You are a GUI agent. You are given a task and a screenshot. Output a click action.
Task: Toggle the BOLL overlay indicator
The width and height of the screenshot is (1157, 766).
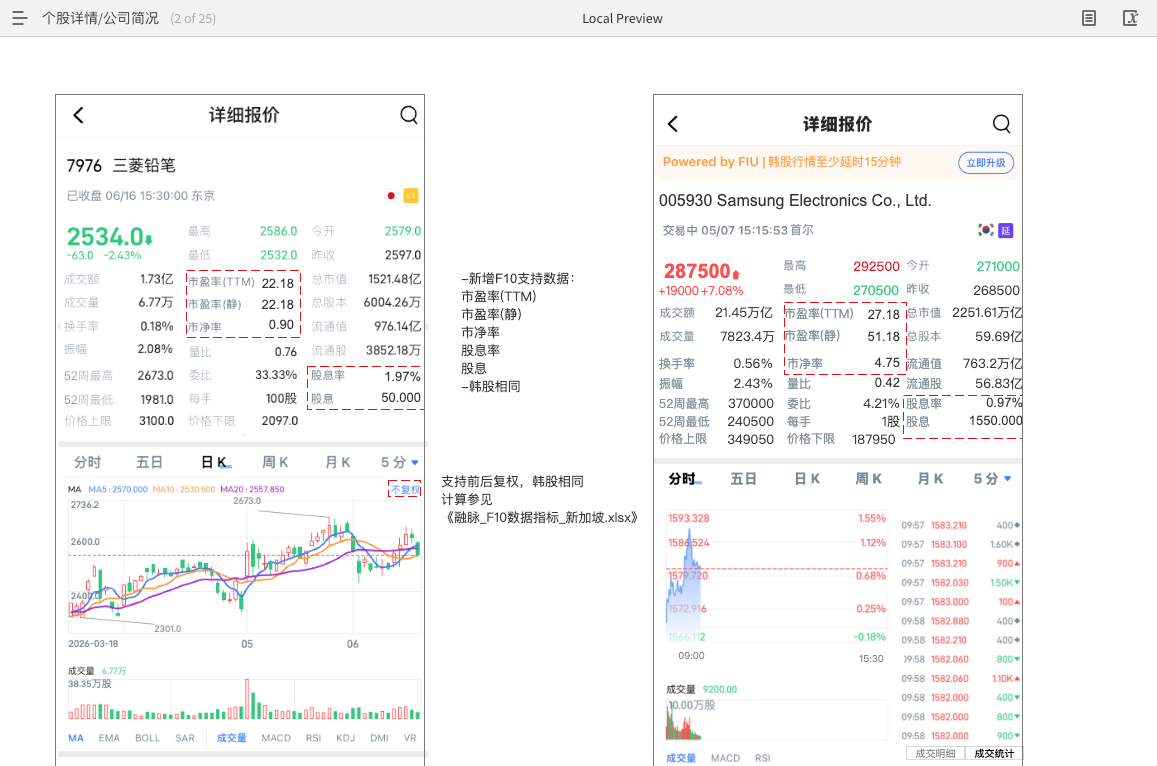[x=148, y=738]
